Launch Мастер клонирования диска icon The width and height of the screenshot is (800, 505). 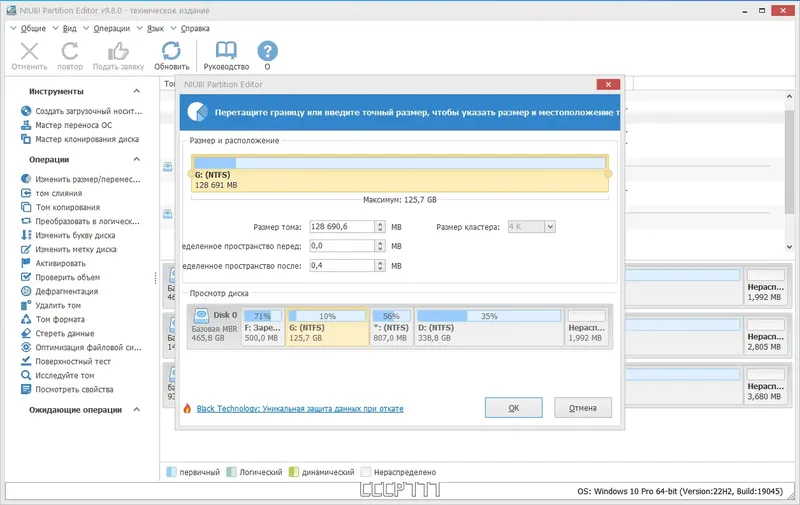coord(26,139)
